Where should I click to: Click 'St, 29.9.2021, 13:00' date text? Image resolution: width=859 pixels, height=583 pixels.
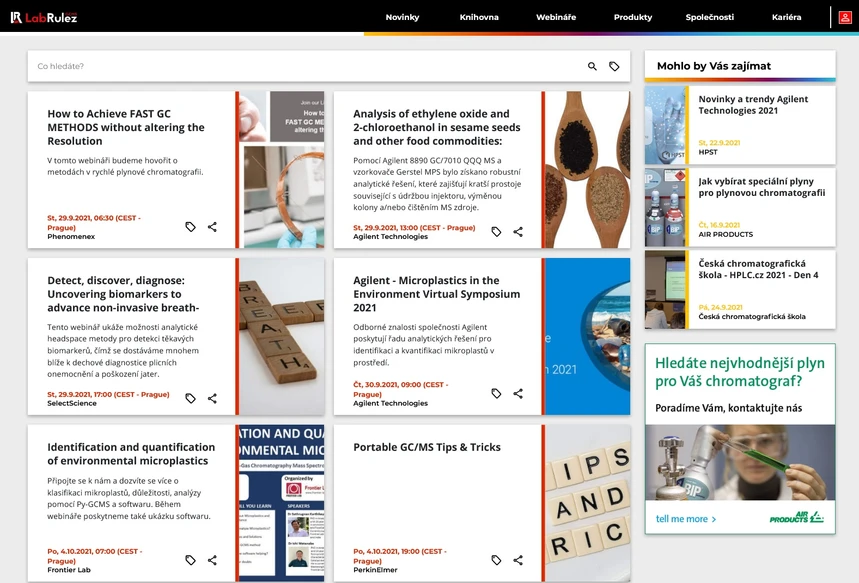coord(414,227)
